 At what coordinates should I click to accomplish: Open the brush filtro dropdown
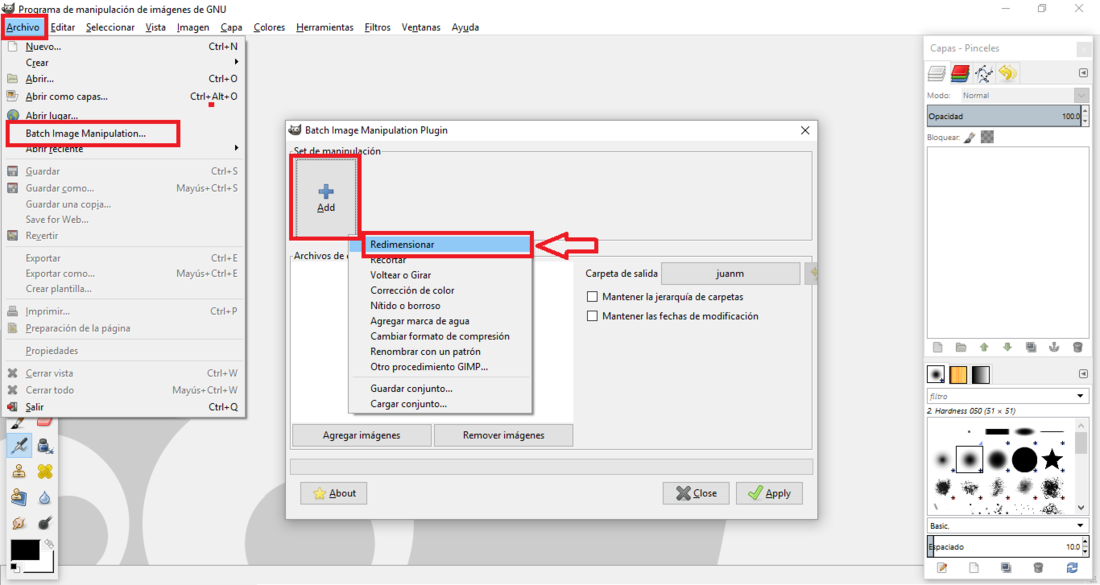(1080, 396)
